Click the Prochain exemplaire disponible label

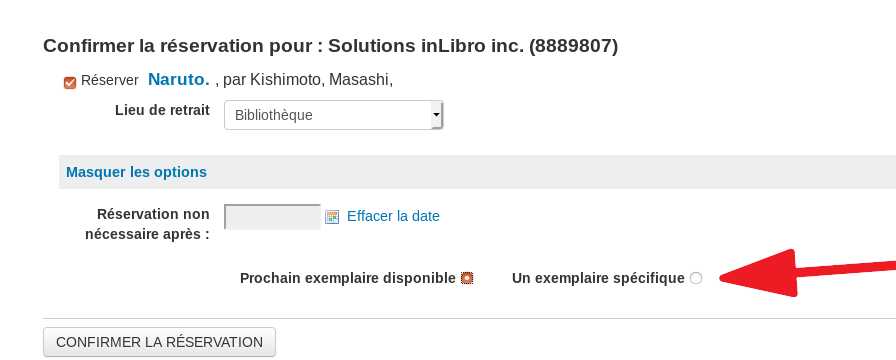[347, 278]
